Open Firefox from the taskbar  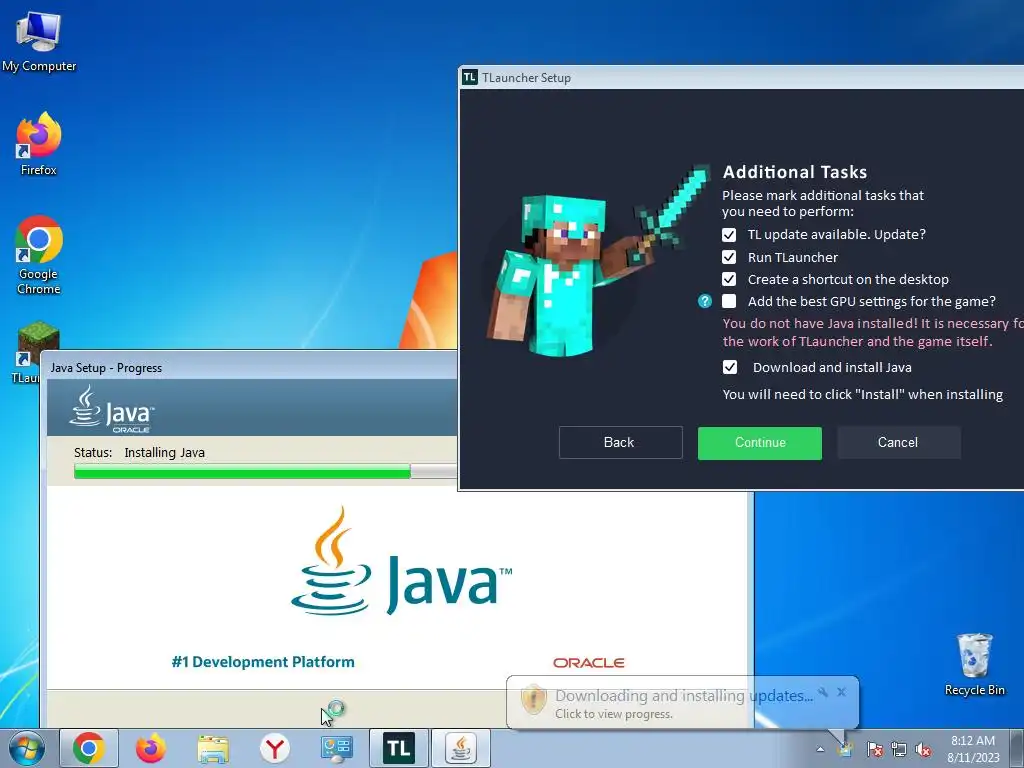(151, 748)
